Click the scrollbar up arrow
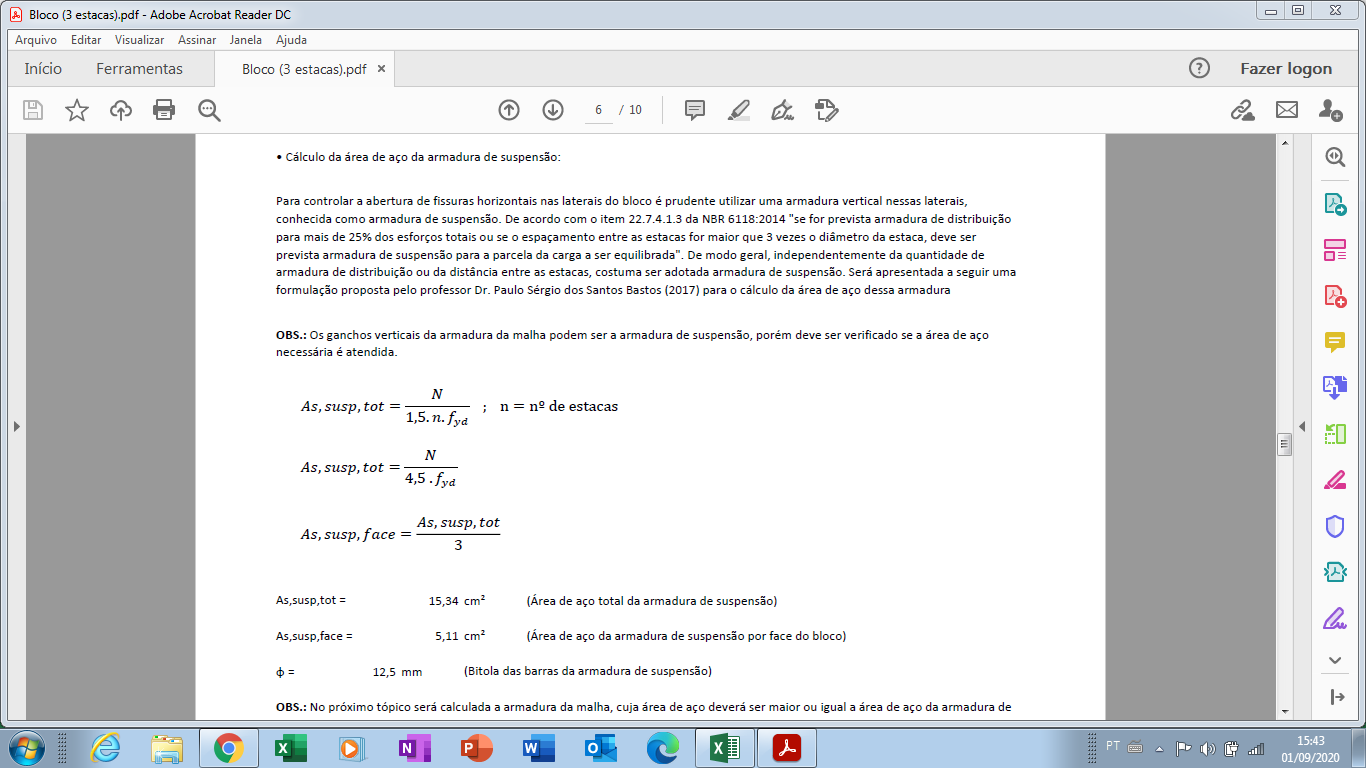This screenshot has width=1366, height=768. pos(1284,144)
